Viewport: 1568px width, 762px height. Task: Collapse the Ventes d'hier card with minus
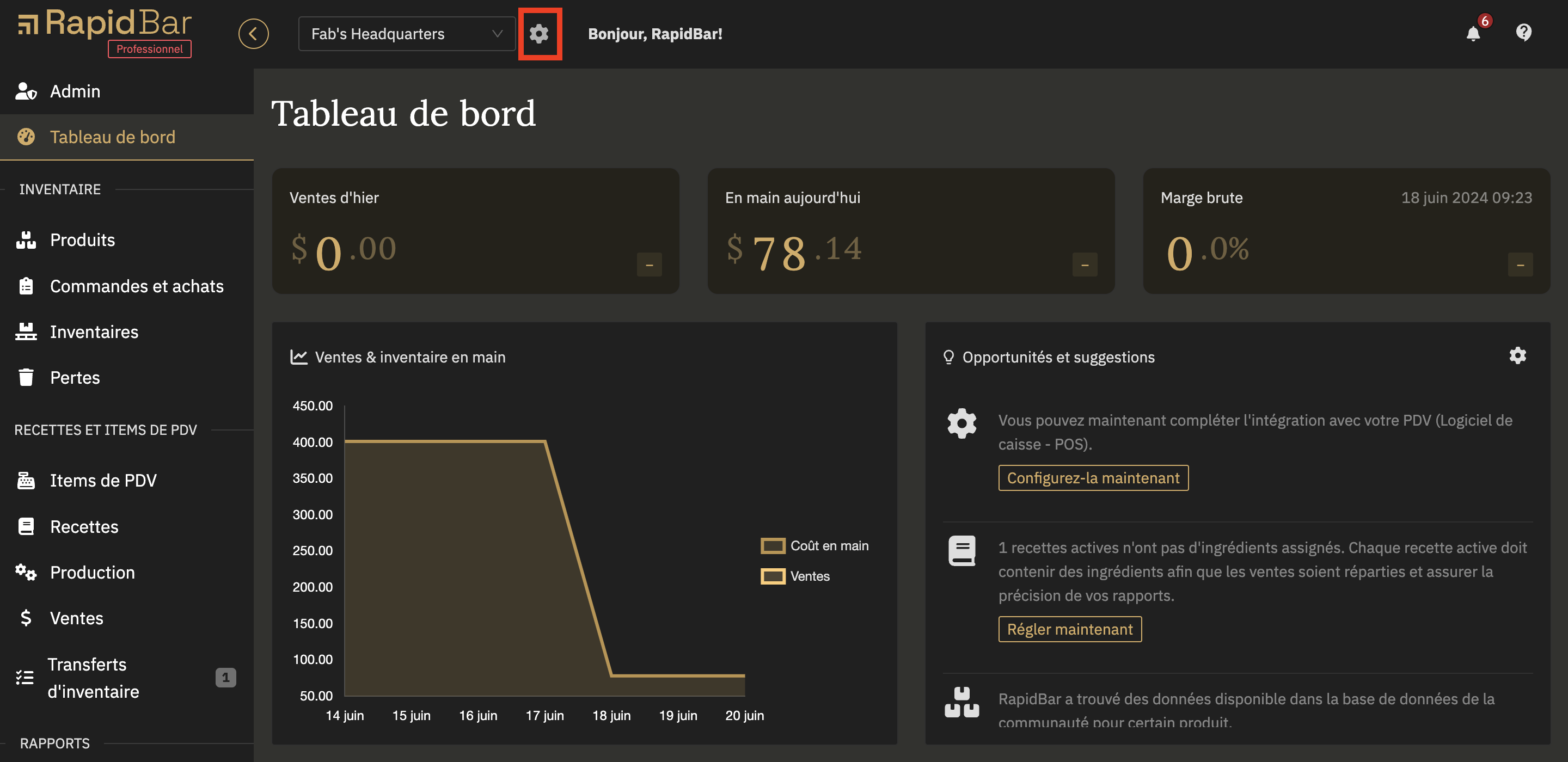click(649, 265)
